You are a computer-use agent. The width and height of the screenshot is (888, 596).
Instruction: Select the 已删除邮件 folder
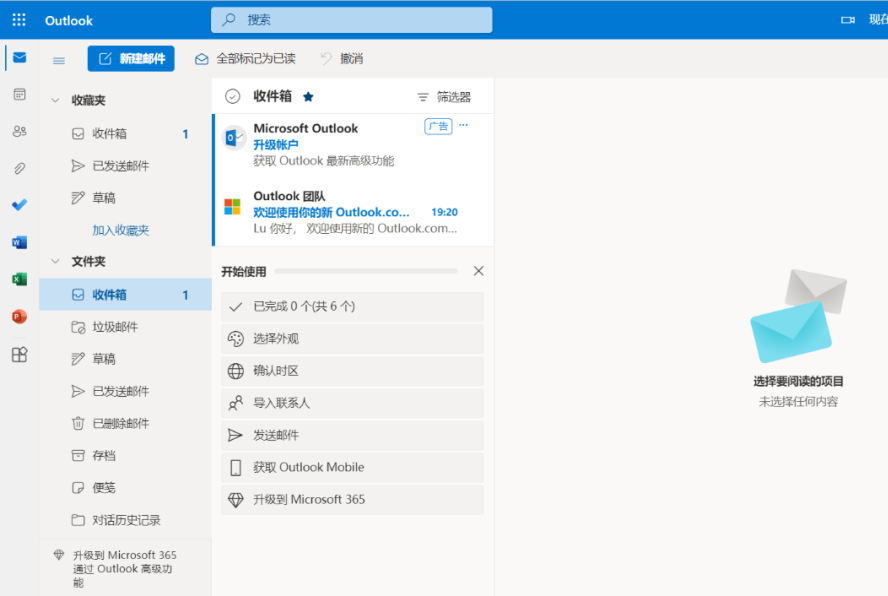pos(120,423)
